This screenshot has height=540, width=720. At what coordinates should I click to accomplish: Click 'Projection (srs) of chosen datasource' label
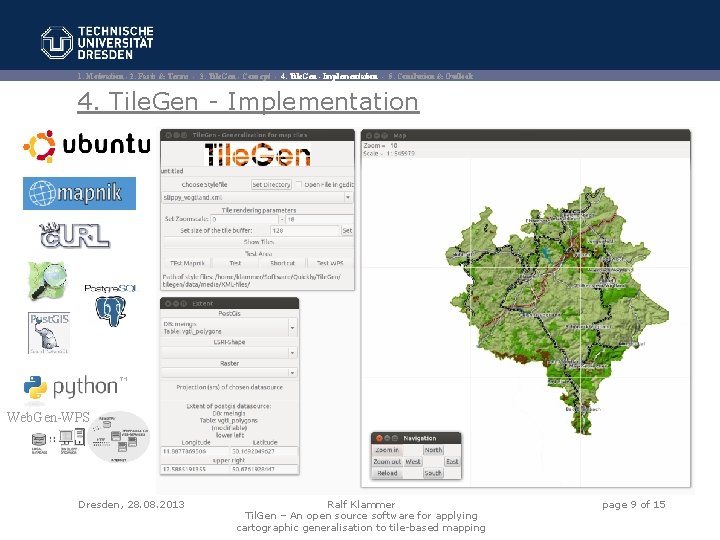[x=230, y=387]
